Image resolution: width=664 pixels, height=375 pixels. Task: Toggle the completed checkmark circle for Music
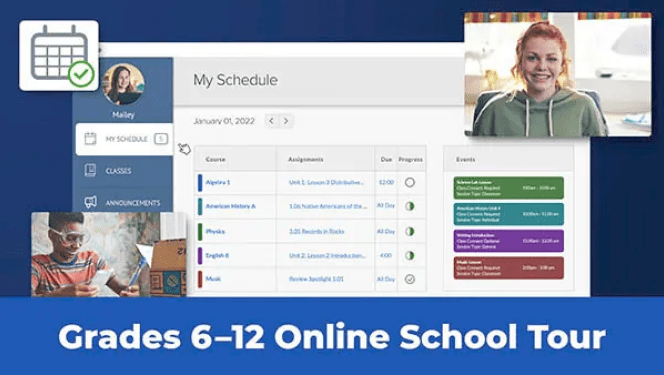coord(409,279)
